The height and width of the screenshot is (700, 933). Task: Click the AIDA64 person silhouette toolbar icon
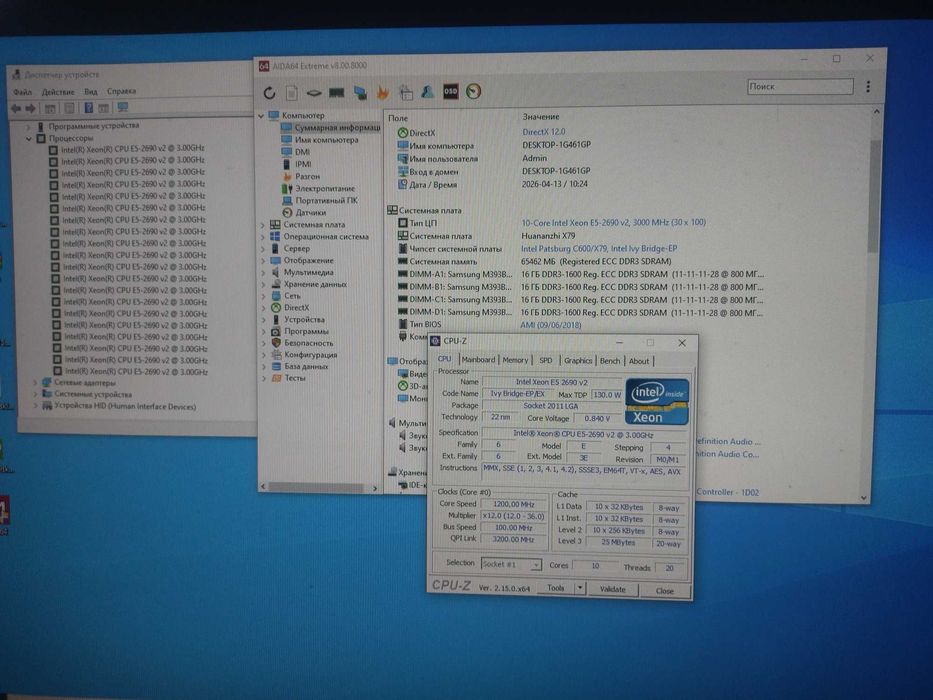427,92
